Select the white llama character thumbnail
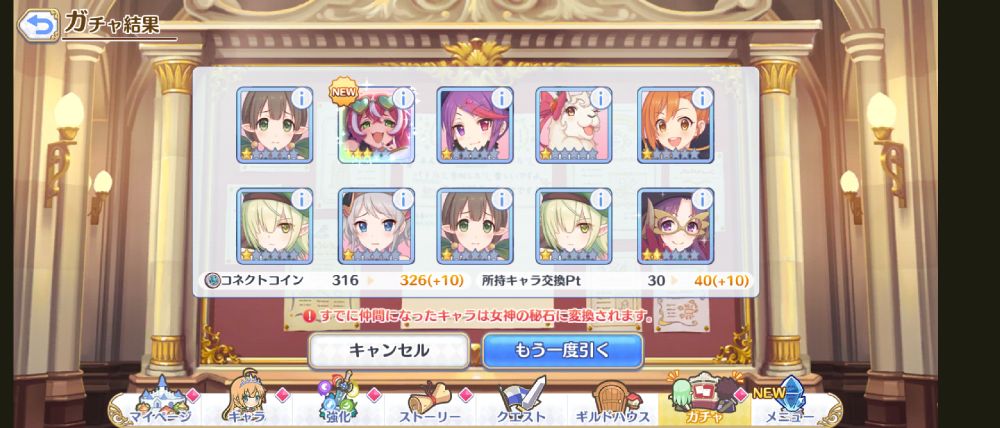The image size is (1000, 428). click(x=574, y=125)
